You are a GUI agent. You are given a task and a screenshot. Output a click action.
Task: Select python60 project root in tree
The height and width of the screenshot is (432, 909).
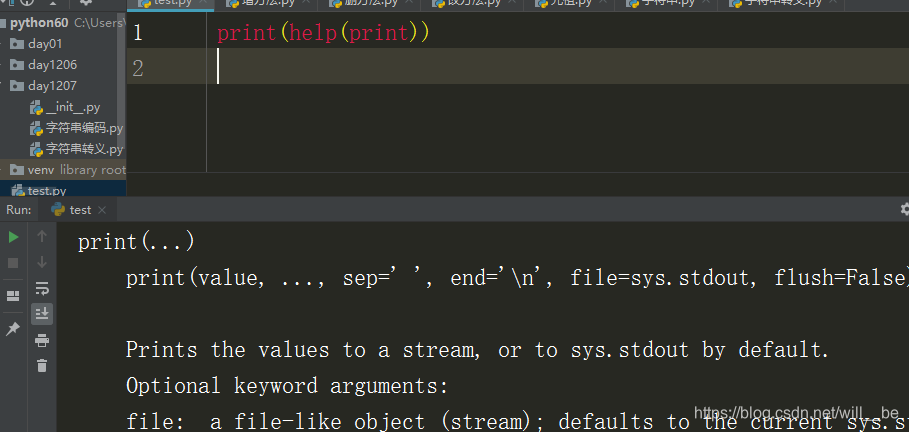click(39, 23)
